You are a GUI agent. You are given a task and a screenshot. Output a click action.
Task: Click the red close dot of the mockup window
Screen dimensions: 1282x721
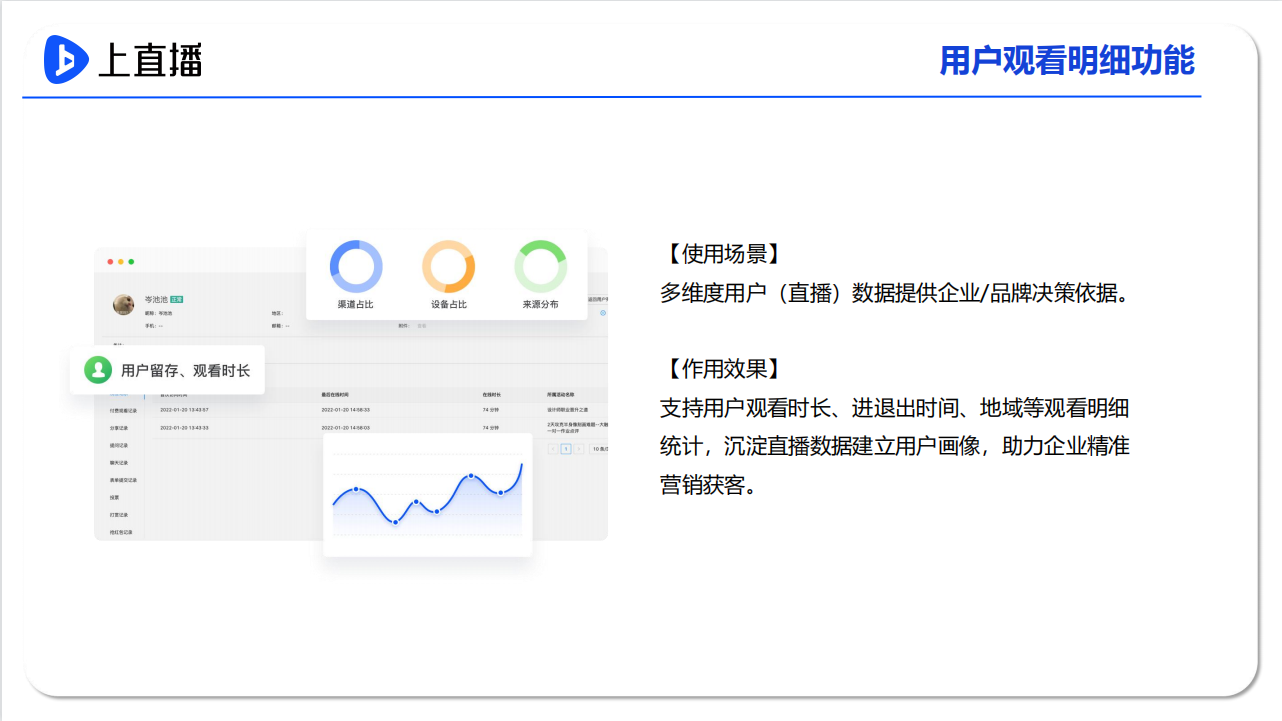click(x=110, y=262)
